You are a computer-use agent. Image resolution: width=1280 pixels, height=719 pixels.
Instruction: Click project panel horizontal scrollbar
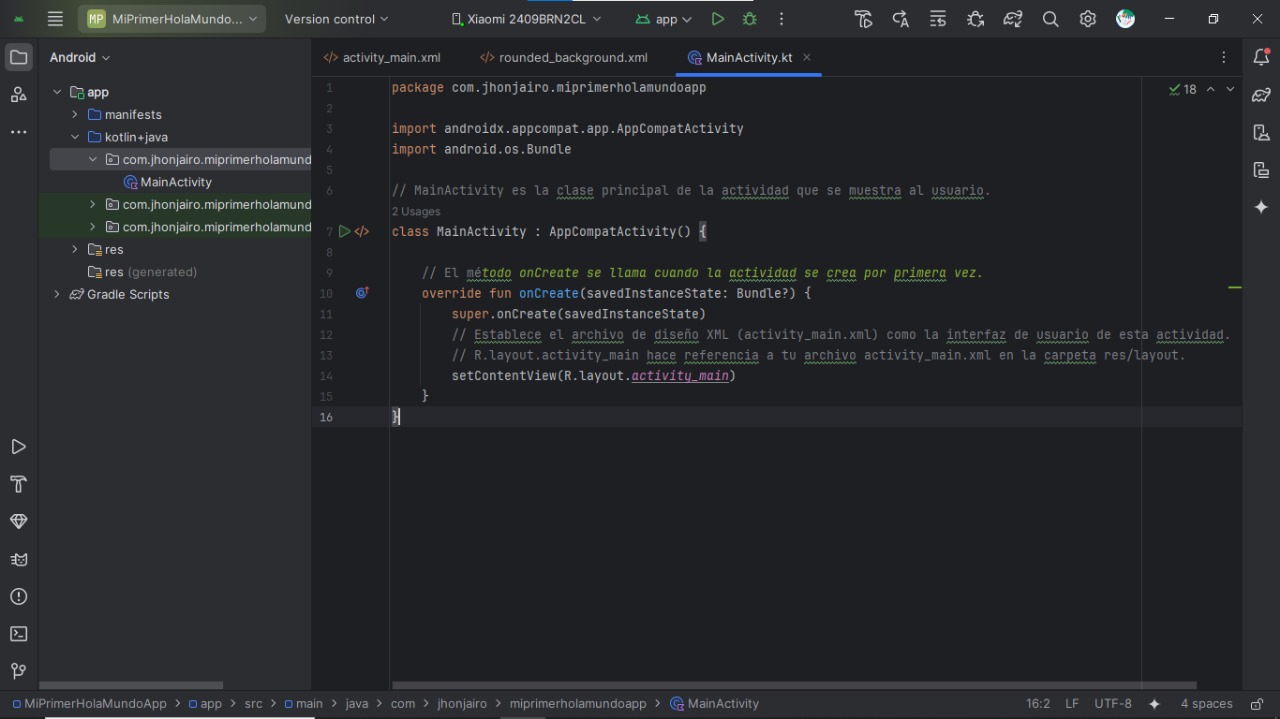coord(130,686)
